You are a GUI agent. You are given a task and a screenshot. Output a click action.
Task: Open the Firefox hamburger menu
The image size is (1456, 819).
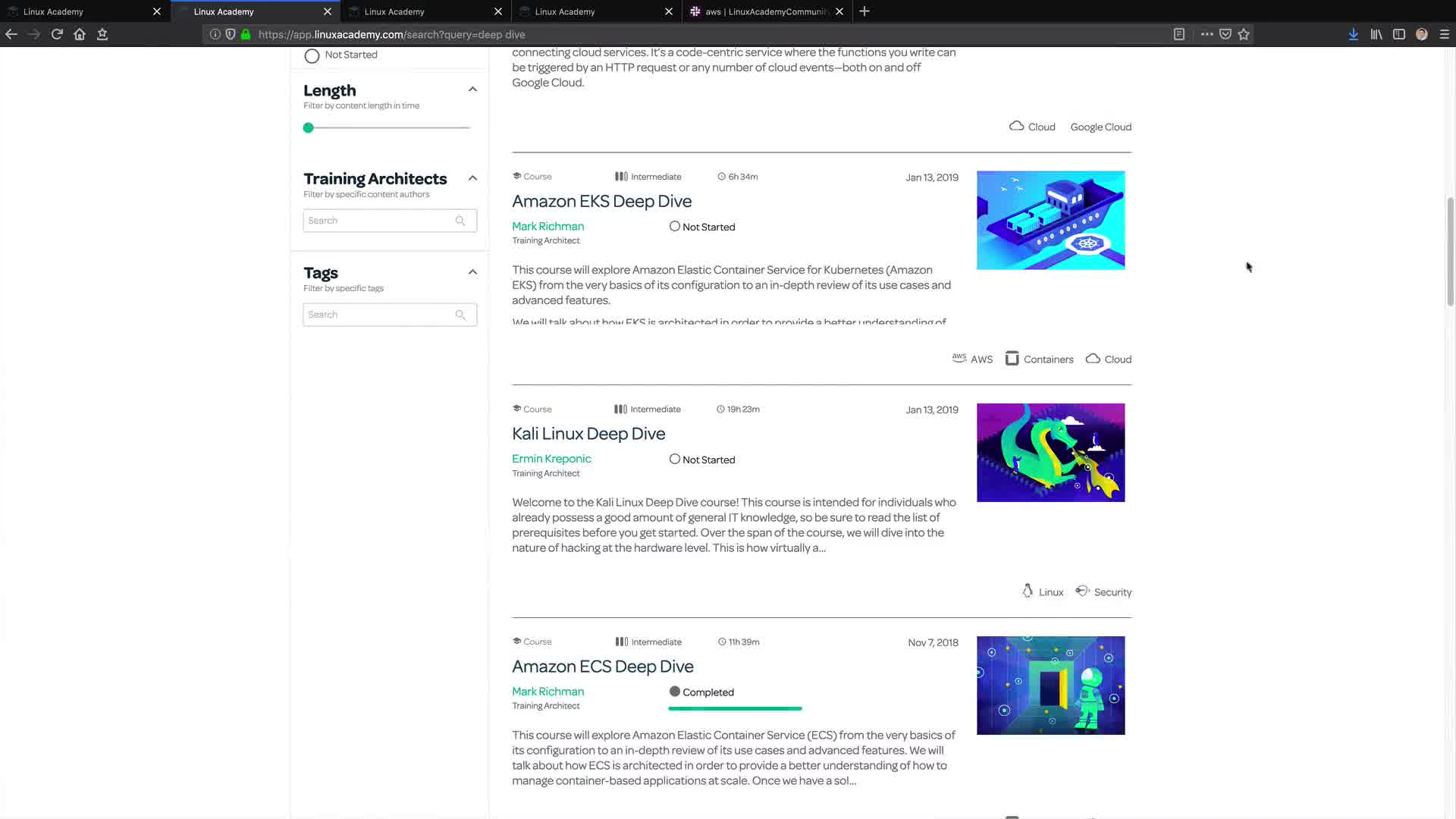(x=1445, y=34)
